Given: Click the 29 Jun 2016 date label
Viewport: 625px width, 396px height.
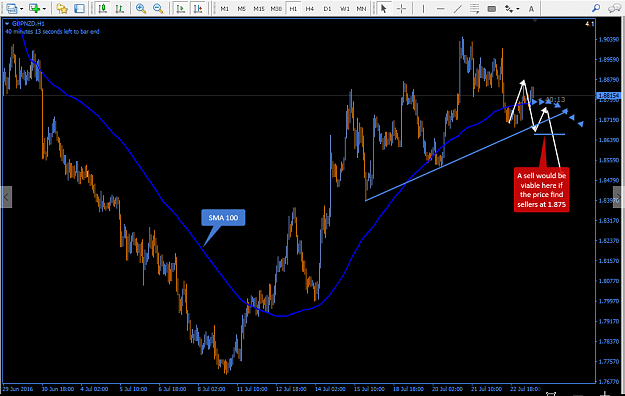Looking at the screenshot, I should coord(18,389).
